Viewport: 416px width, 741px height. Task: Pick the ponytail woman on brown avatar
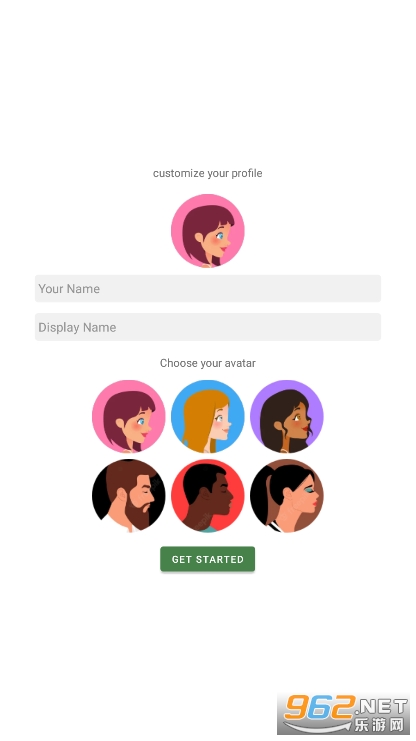[286, 496]
